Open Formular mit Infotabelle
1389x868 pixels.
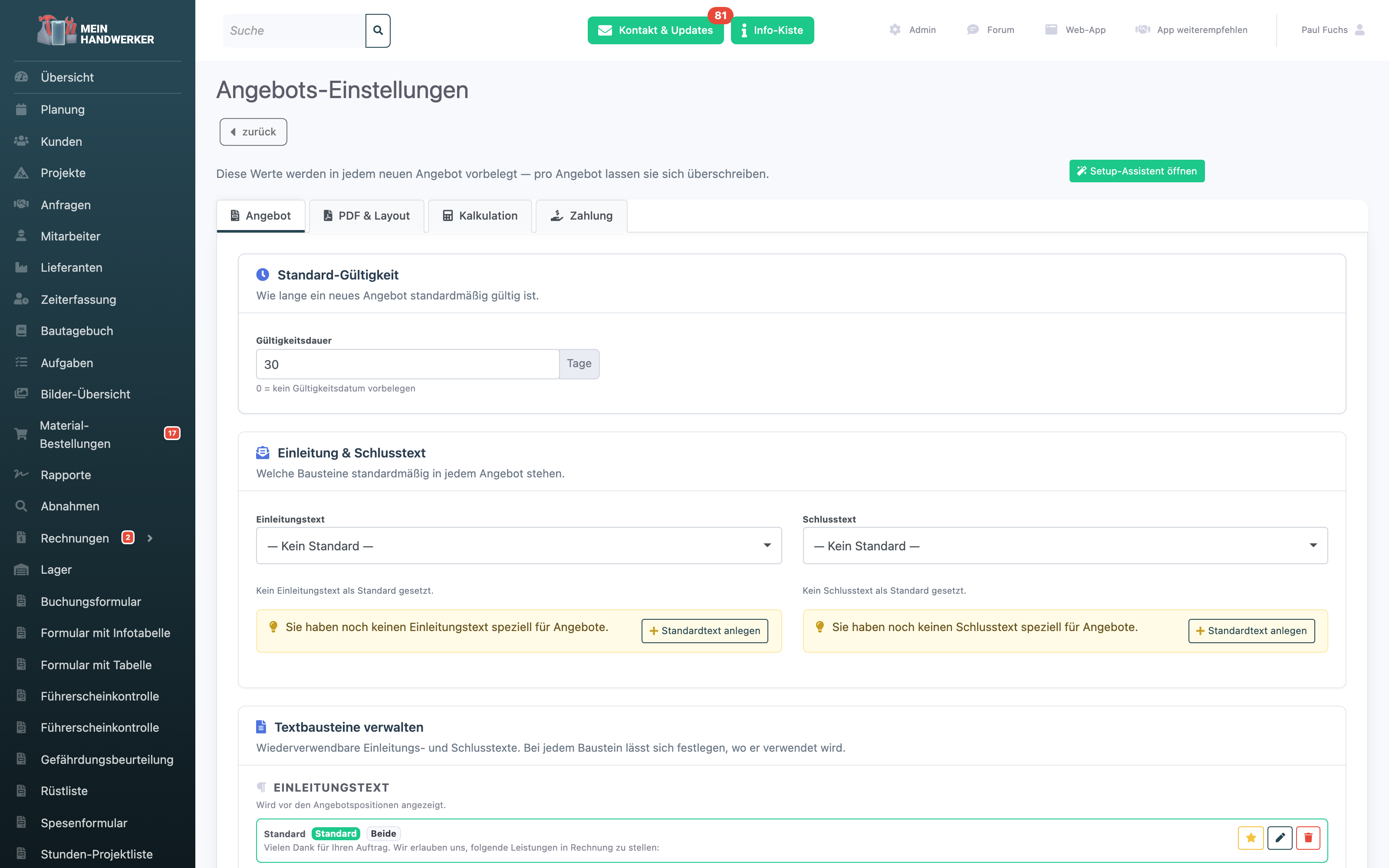coord(105,633)
